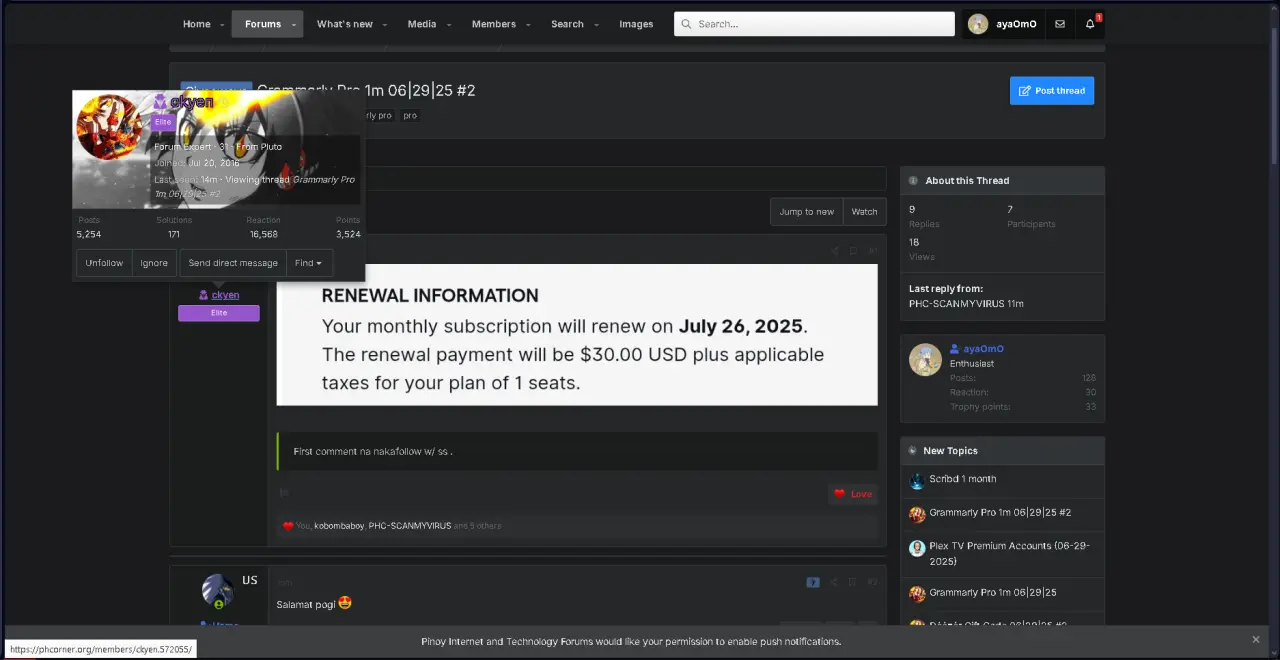Image resolution: width=1280 pixels, height=660 pixels.
Task: Open the alerts bell icon
Action: click(x=1090, y=24)
